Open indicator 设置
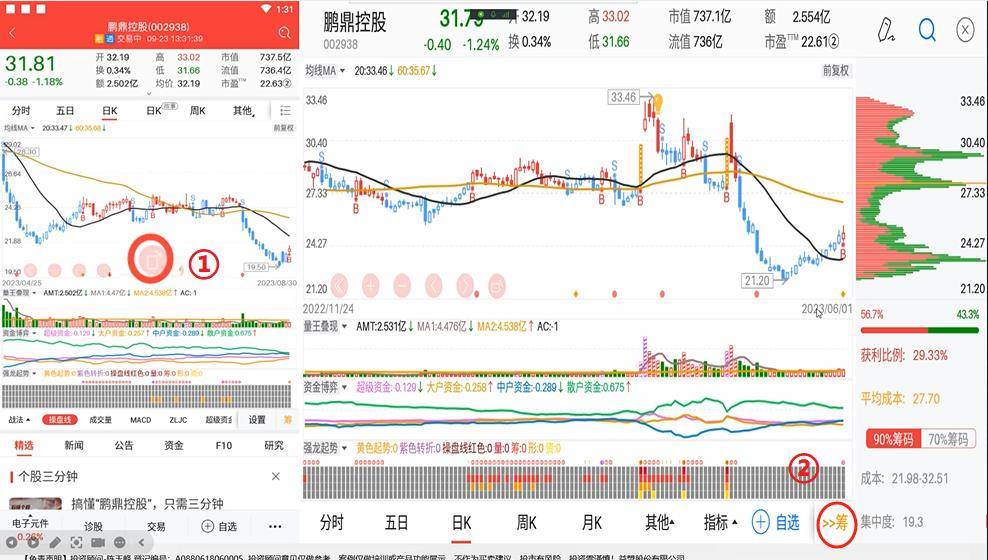The image size is (988, 560). click(256, 420)
